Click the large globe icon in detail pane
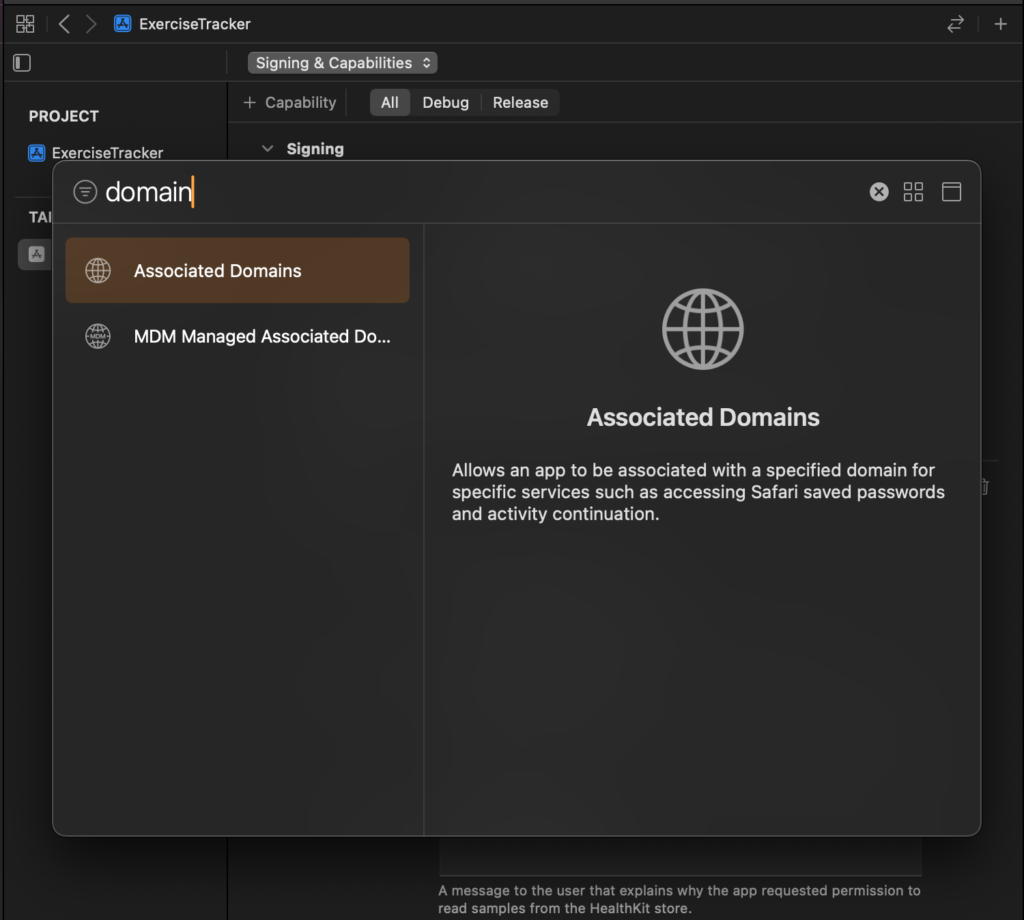This screenshot has width=1024, height=920. 703,329
